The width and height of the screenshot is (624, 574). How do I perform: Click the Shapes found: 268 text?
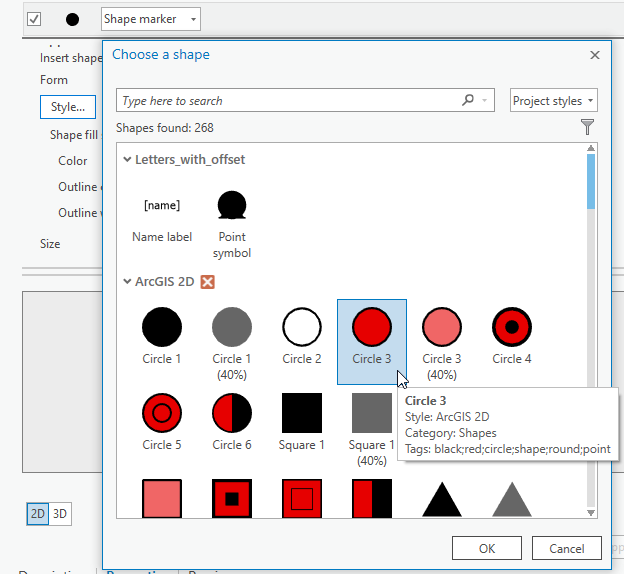pyautogui.click(x=165, y=128)
